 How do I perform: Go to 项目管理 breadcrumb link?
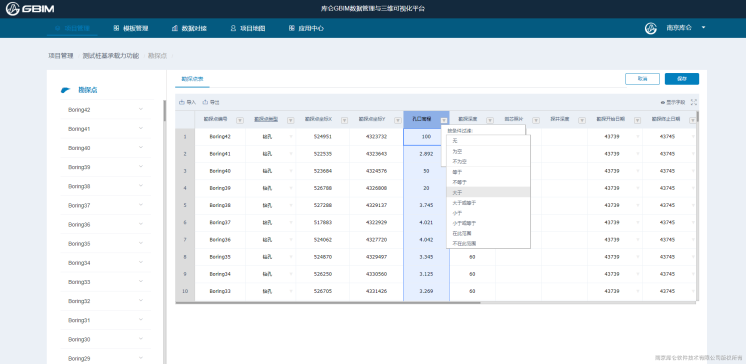click(x=61, y=56)
